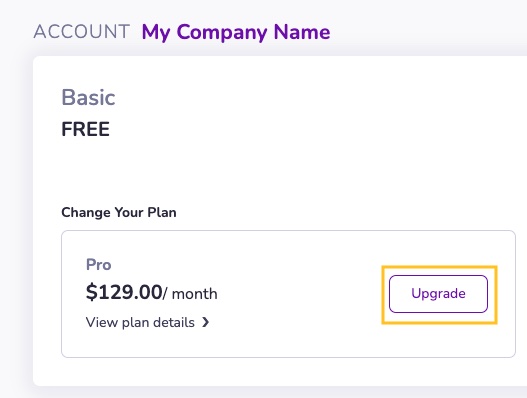Open My Company Name account title
The width and height of the screenshot is (527, 398).
click(x=236, y=32)
